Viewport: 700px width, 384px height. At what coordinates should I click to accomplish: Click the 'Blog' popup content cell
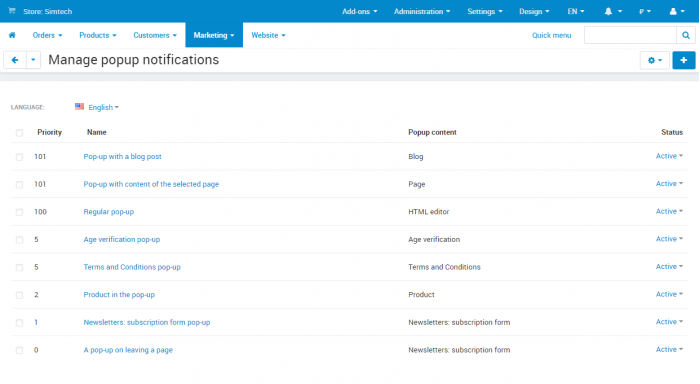pos(416,156)
